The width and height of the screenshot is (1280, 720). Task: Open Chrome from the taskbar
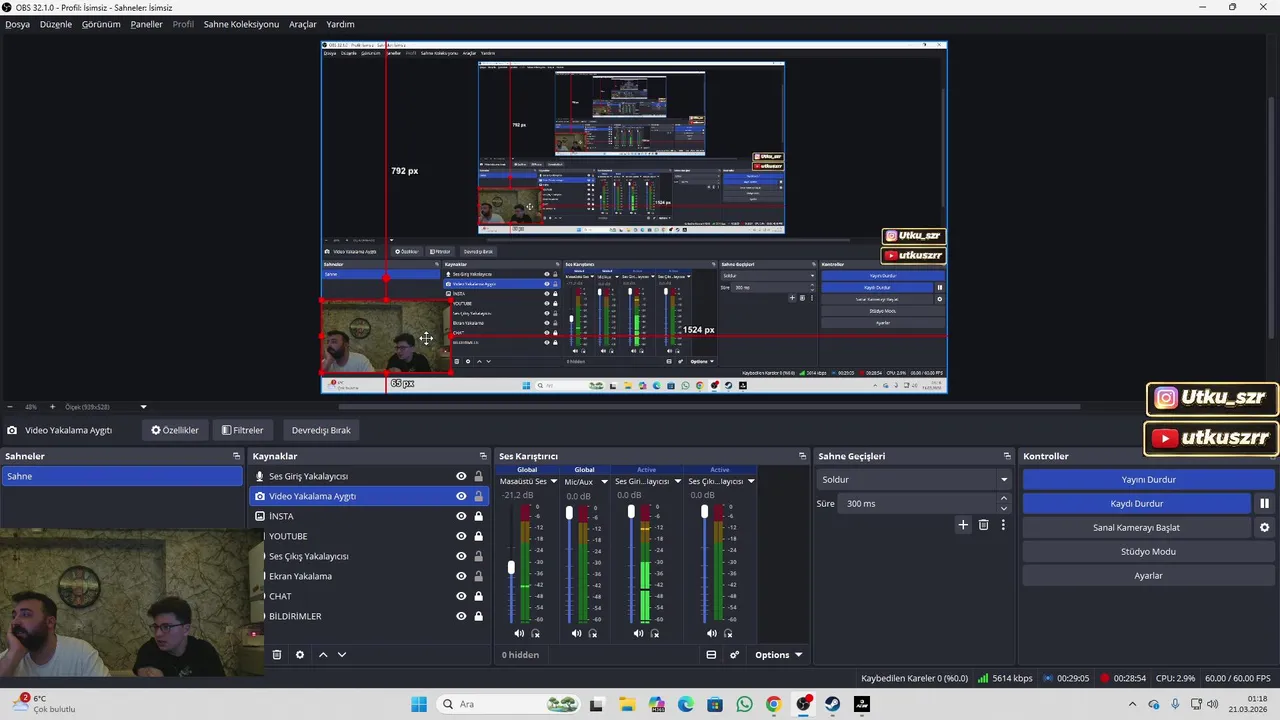pyautogui.click(x=773, y=704)
